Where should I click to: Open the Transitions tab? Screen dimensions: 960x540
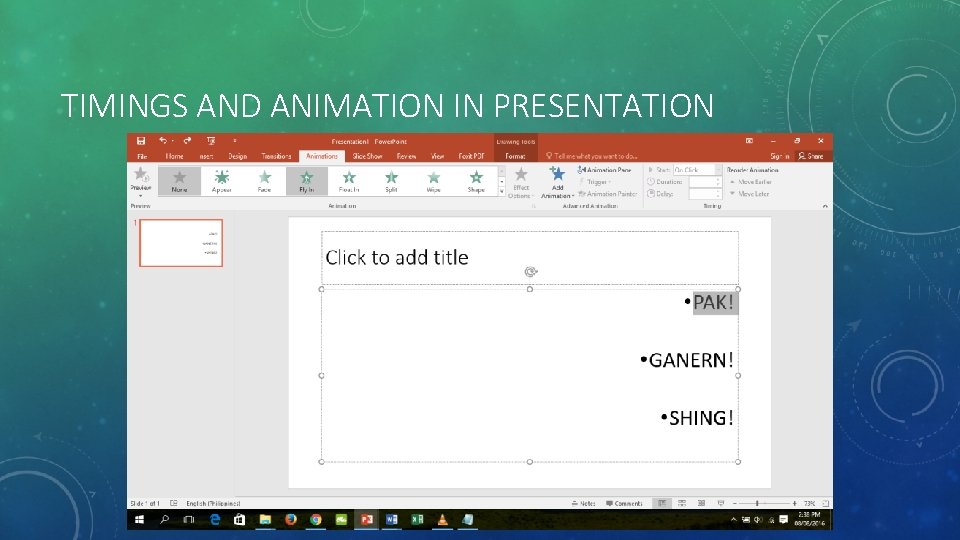276,157
